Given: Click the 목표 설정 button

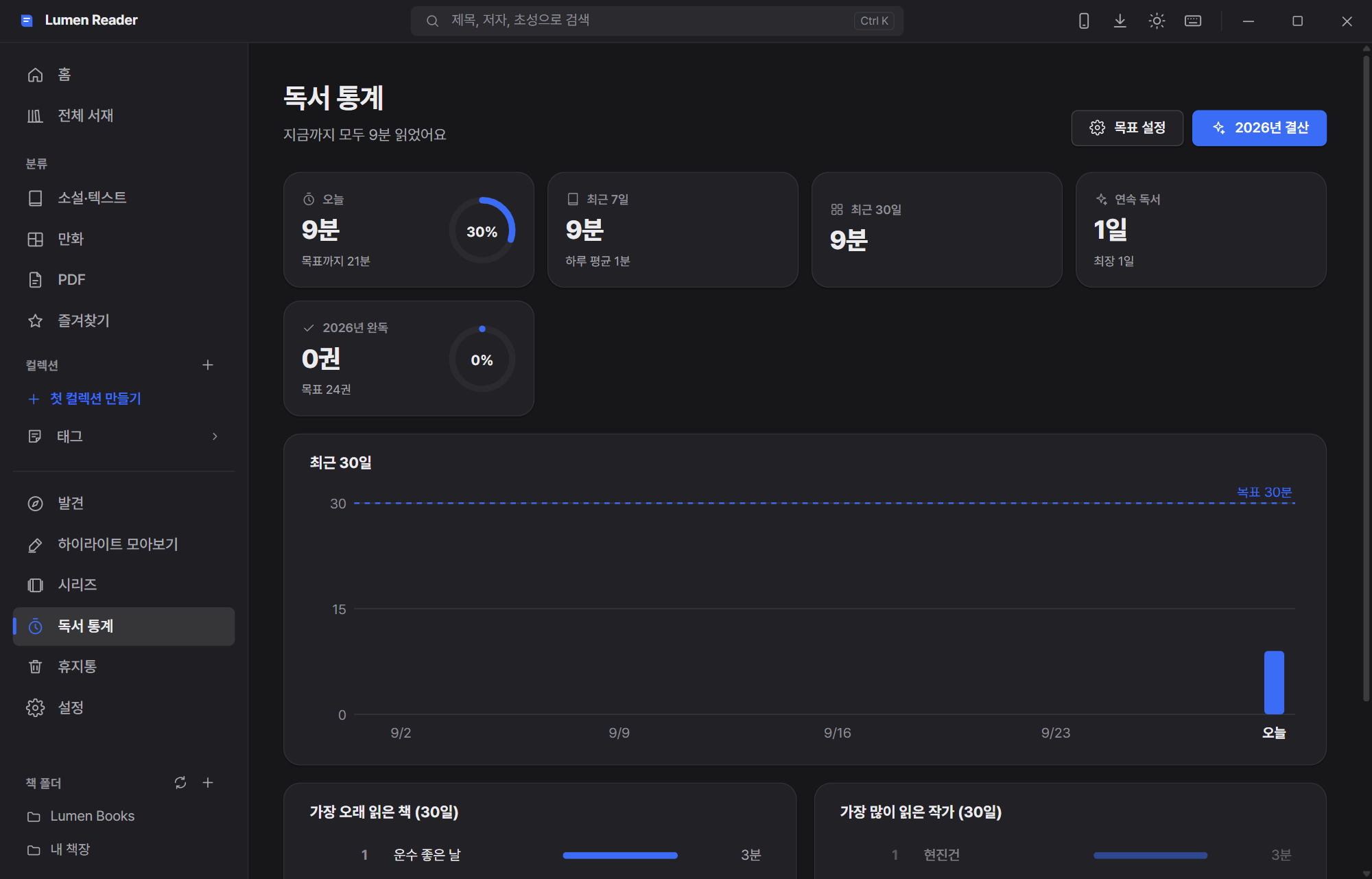Looking at the screenshot, I should click(x=1127, y=128).
